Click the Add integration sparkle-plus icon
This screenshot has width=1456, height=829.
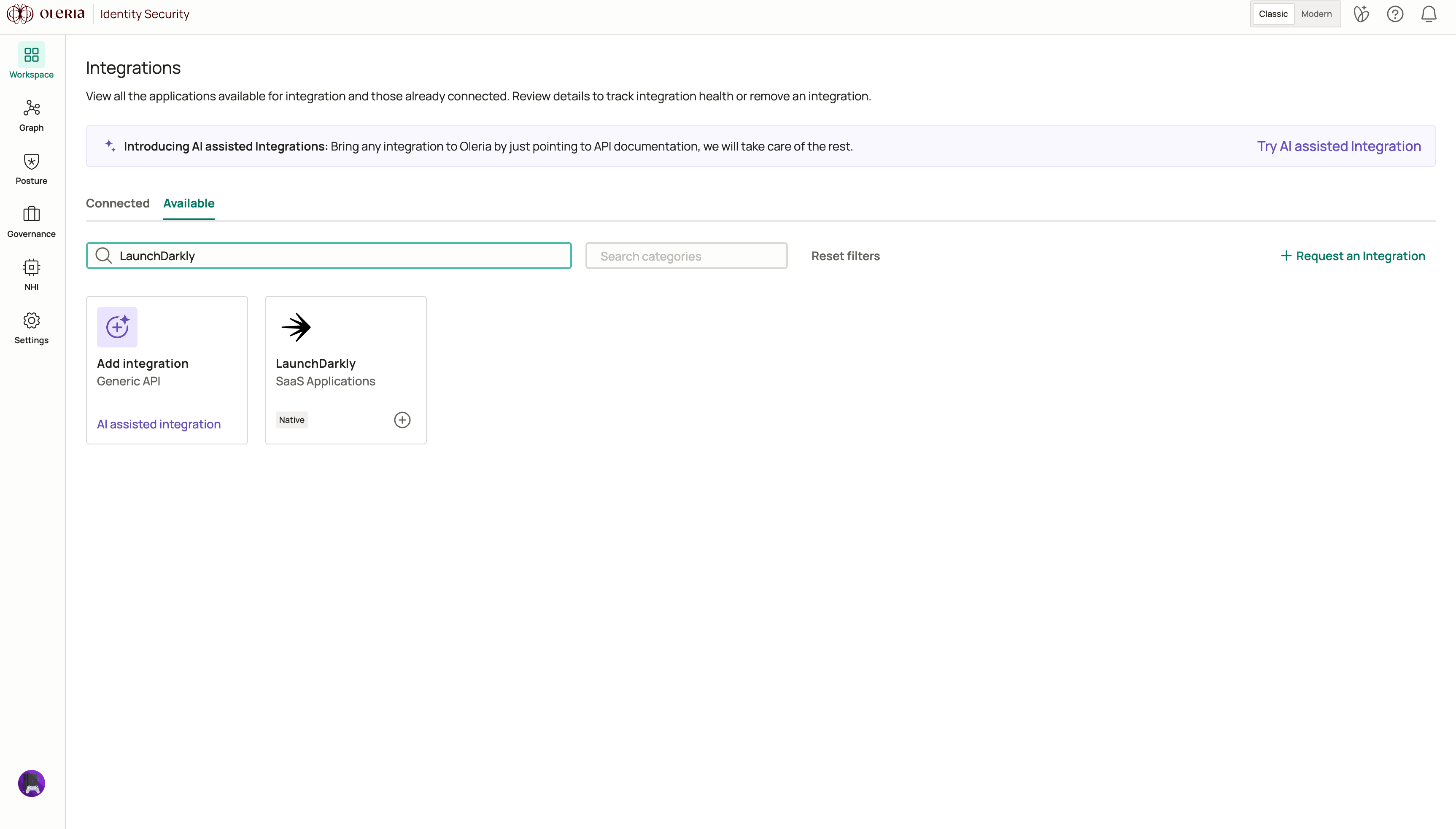[117, 327]
